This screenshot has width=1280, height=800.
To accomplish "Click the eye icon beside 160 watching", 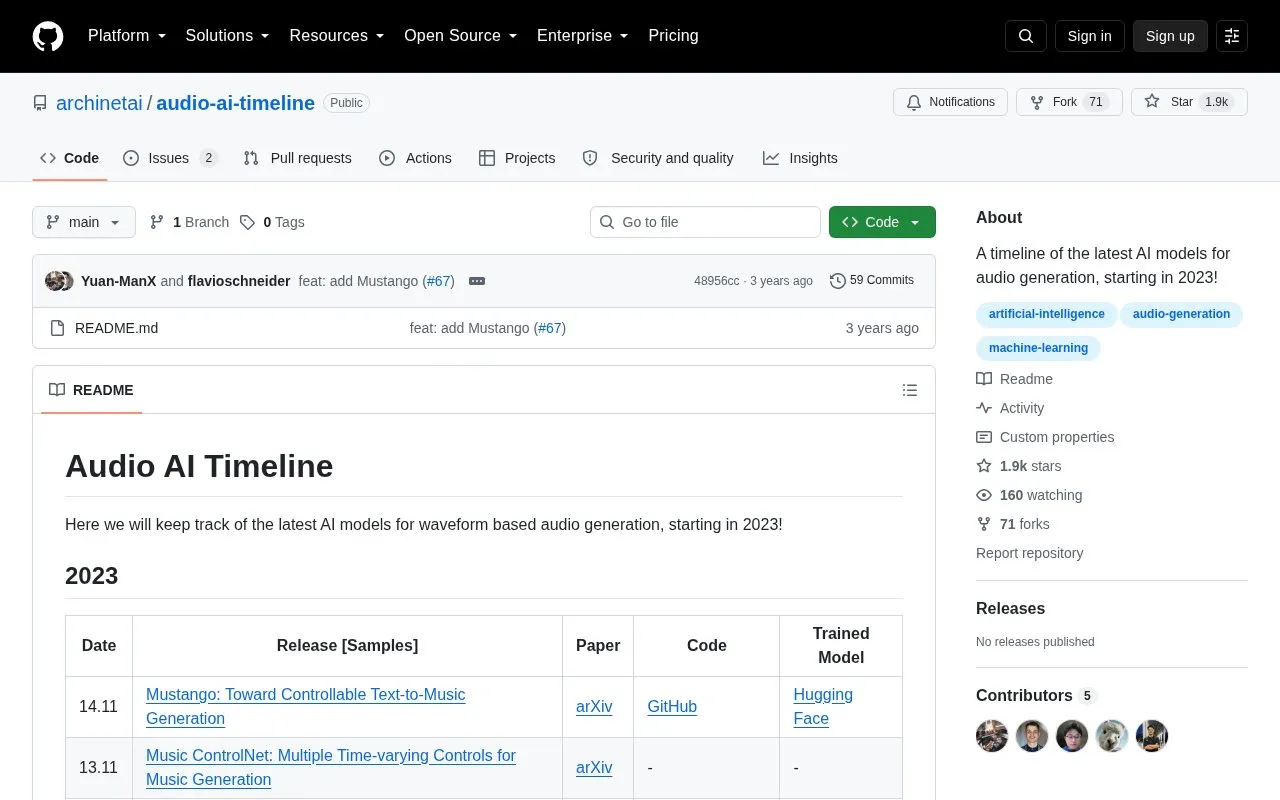I will (984, 495).
